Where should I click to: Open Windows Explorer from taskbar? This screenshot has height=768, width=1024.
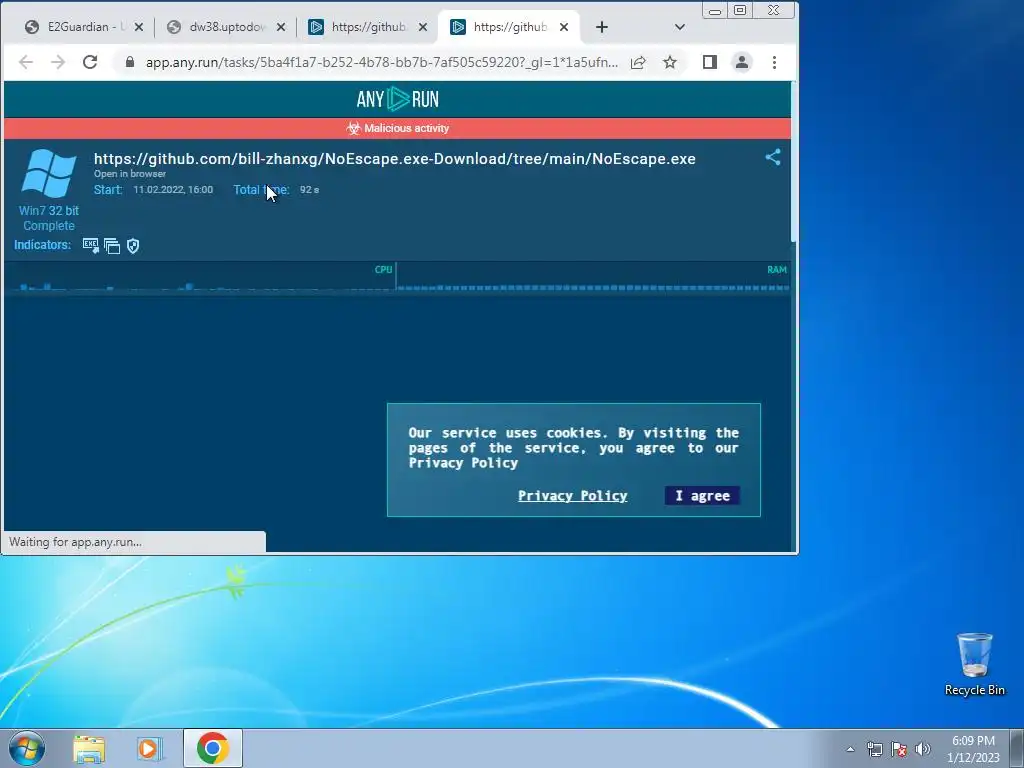(89, 748)
